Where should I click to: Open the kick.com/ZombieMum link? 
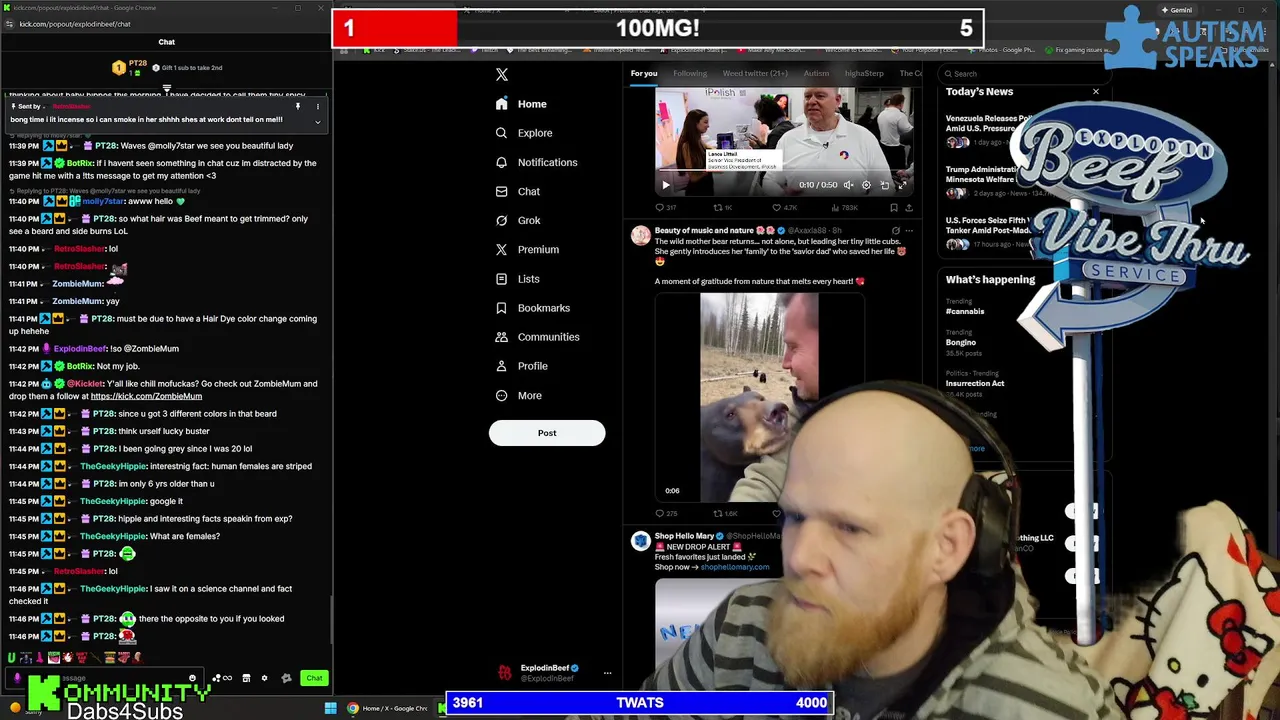pos(146,396)
